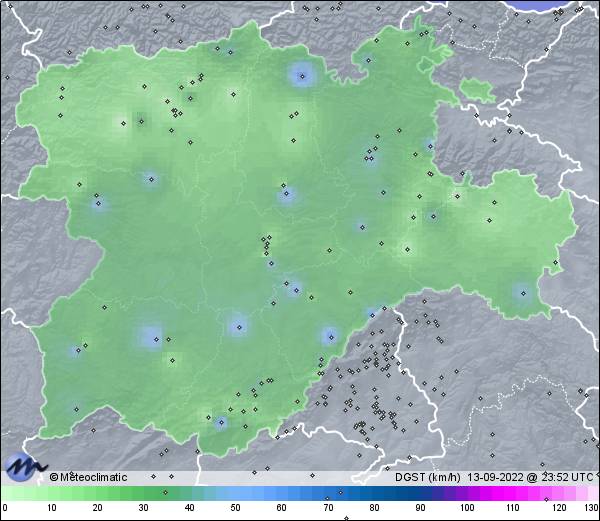Click the legend value 120
The height and width of the screenshot is (521, 600).
coord(559,508)
